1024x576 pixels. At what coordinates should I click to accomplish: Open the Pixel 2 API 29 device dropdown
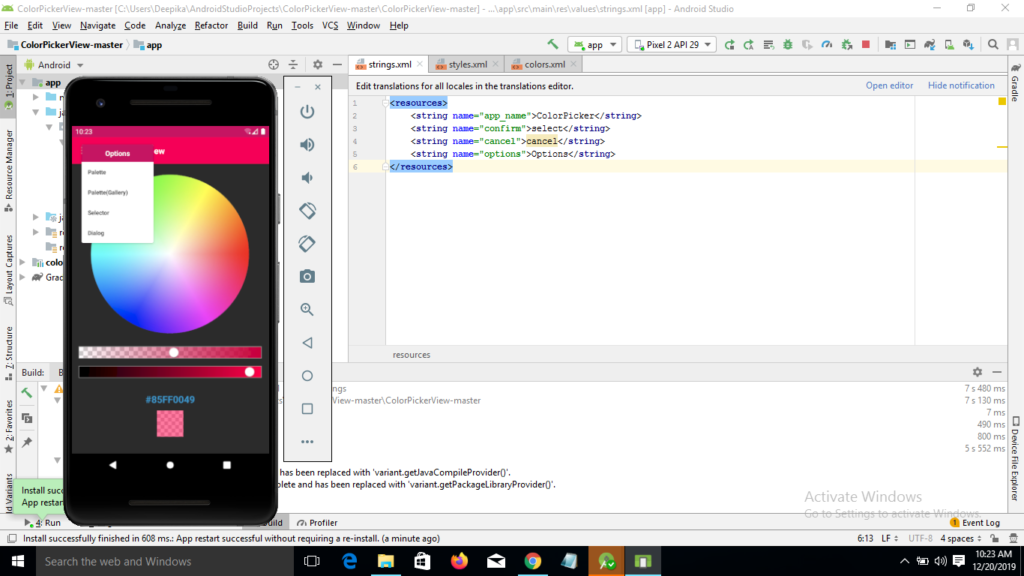[x=671, y=45]
